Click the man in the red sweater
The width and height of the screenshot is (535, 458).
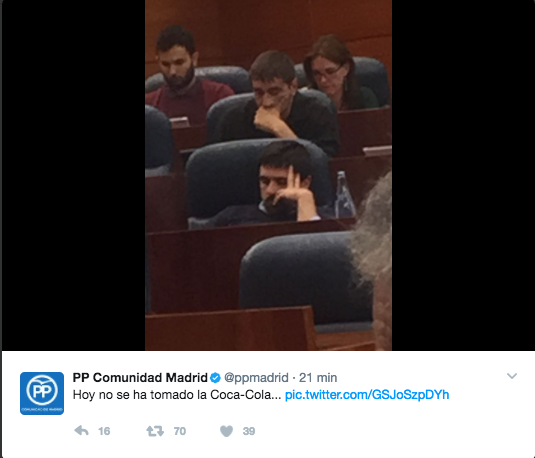tap(184, 77)
